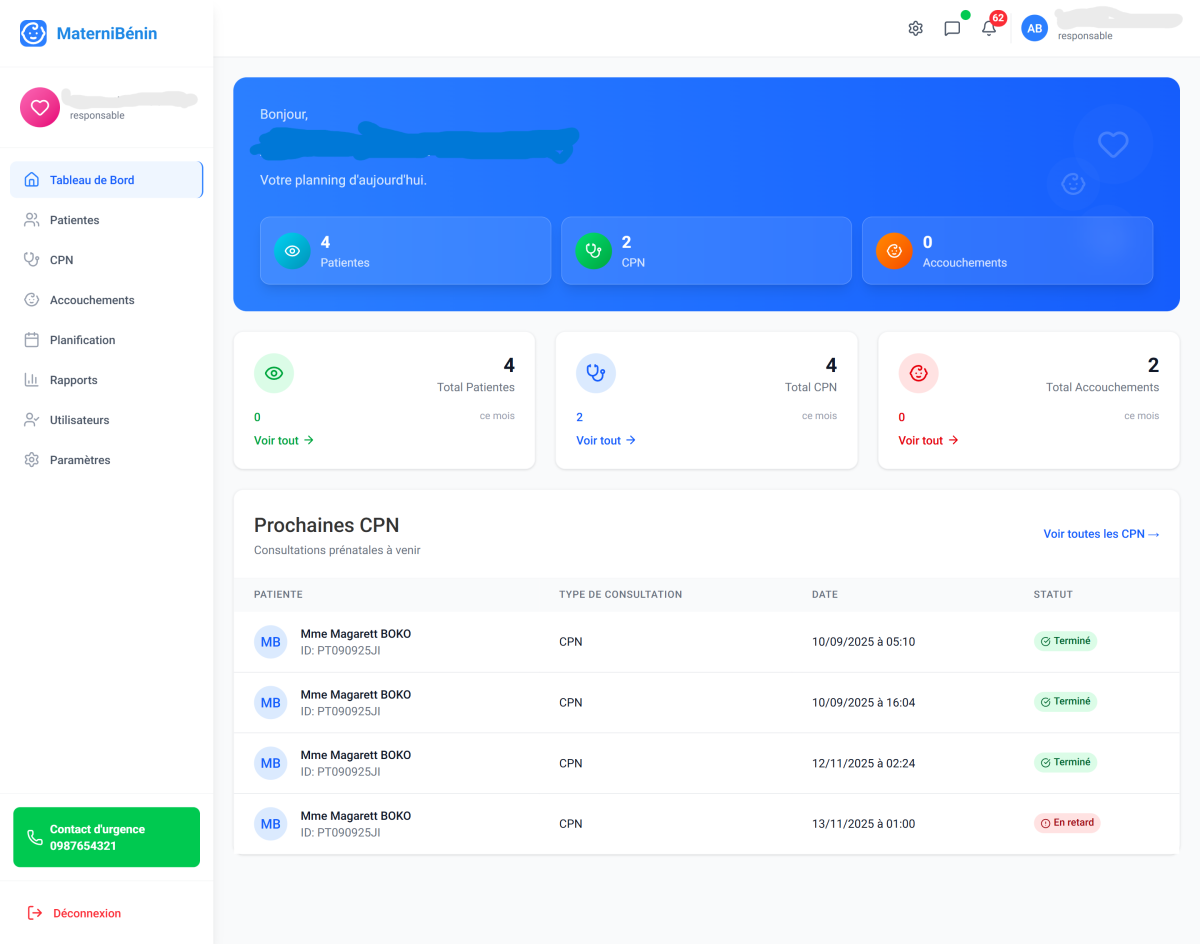Viewport: 1200px width, 944px height.
Task: Click the red baby Total Accouchements icon
Action: pos(918,373)
